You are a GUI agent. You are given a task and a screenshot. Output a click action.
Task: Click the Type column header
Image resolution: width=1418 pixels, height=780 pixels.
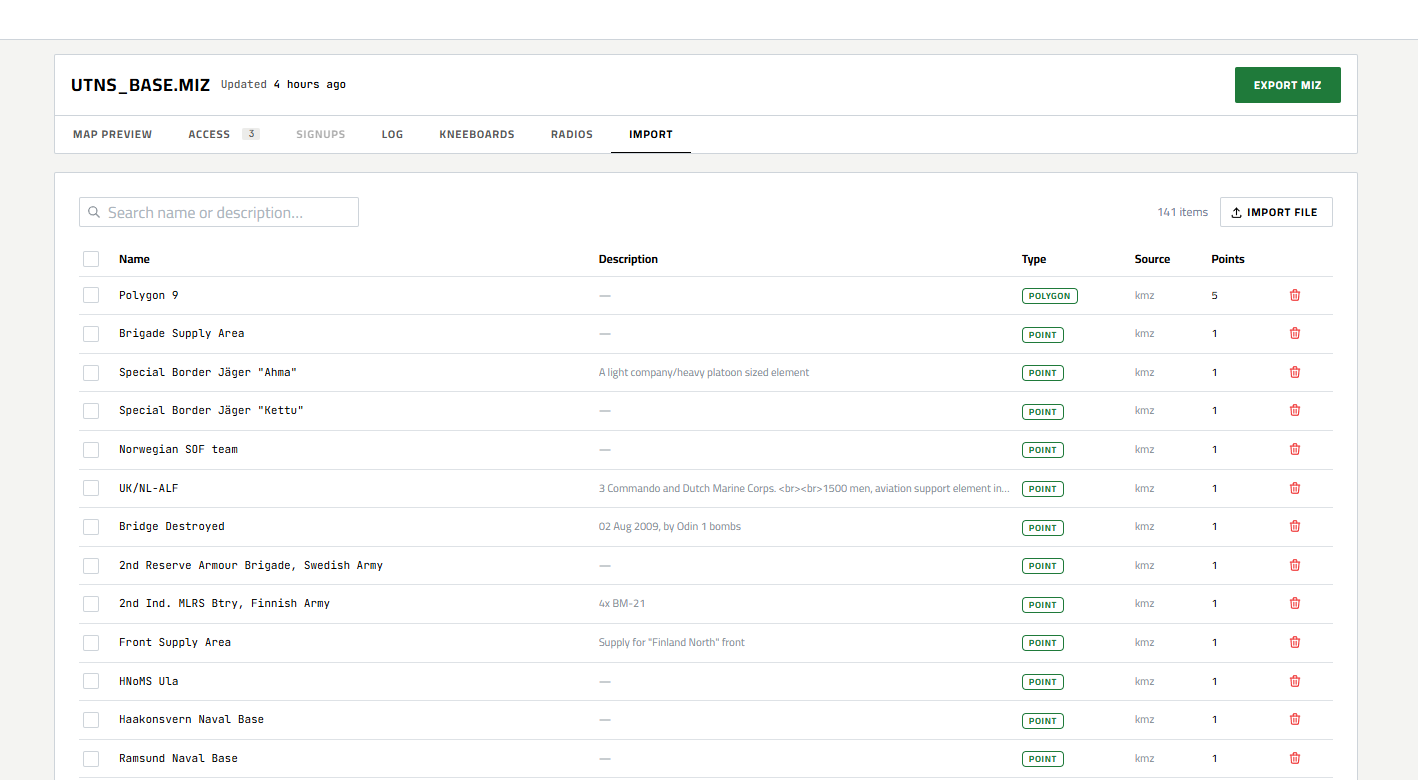(x=1034, y=259)
